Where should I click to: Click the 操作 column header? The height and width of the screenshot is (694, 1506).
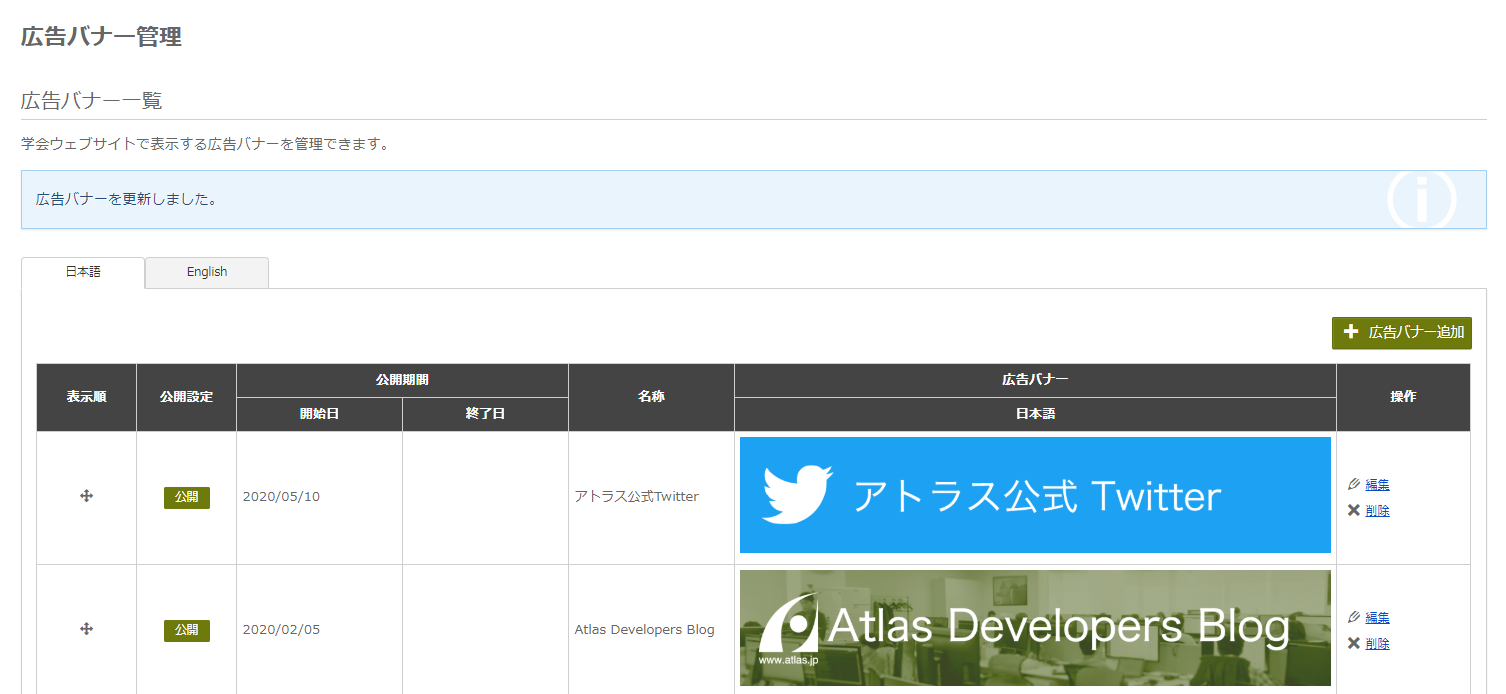point(1403,397)
